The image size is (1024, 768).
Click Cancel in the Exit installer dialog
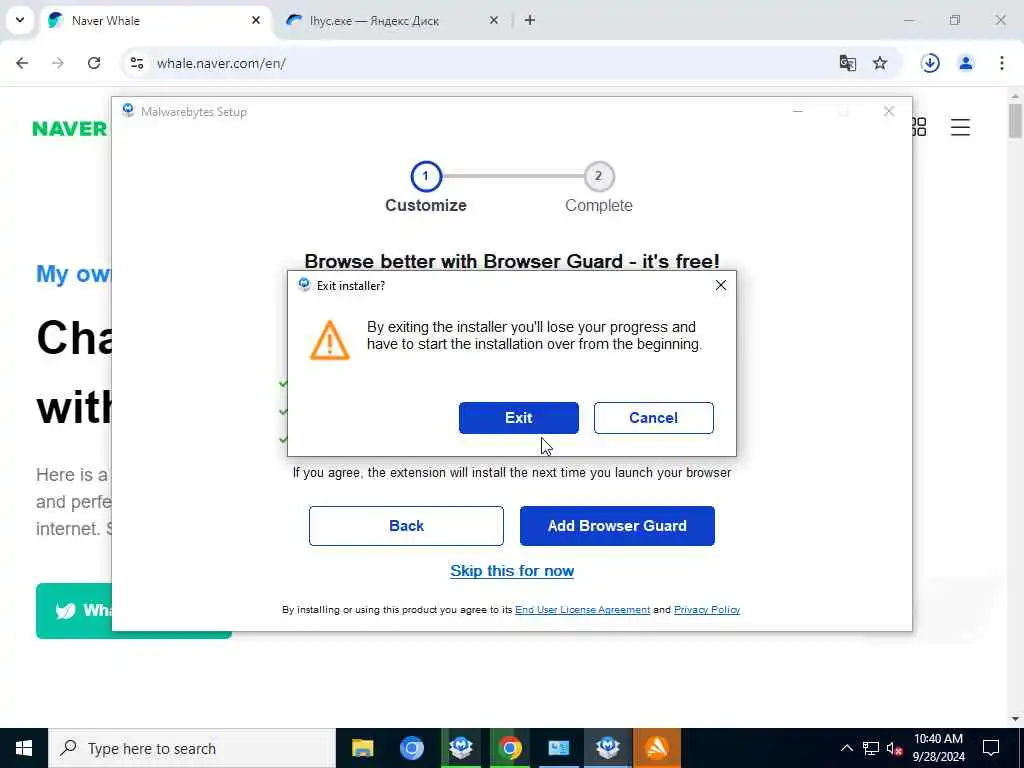(653, 418)
